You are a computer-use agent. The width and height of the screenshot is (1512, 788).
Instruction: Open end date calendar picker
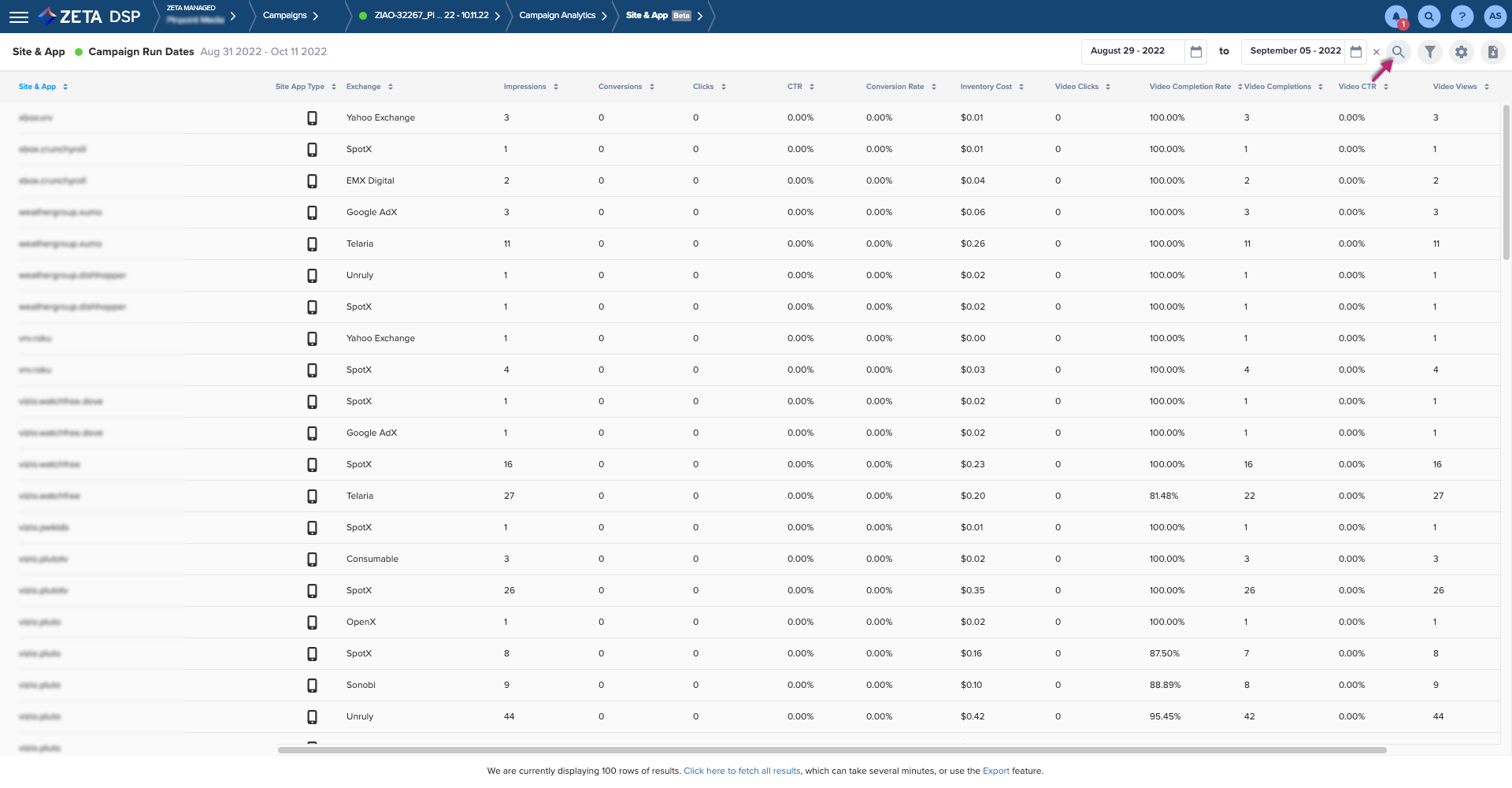[x=1356, y=52]
